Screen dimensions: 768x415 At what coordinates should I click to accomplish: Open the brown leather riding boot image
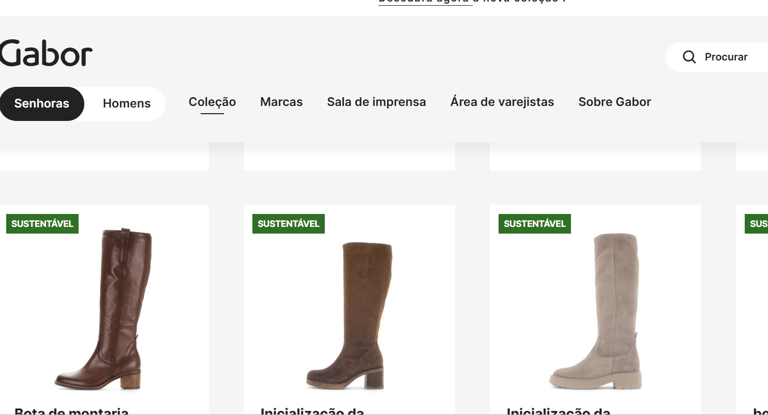pos(104,309)
